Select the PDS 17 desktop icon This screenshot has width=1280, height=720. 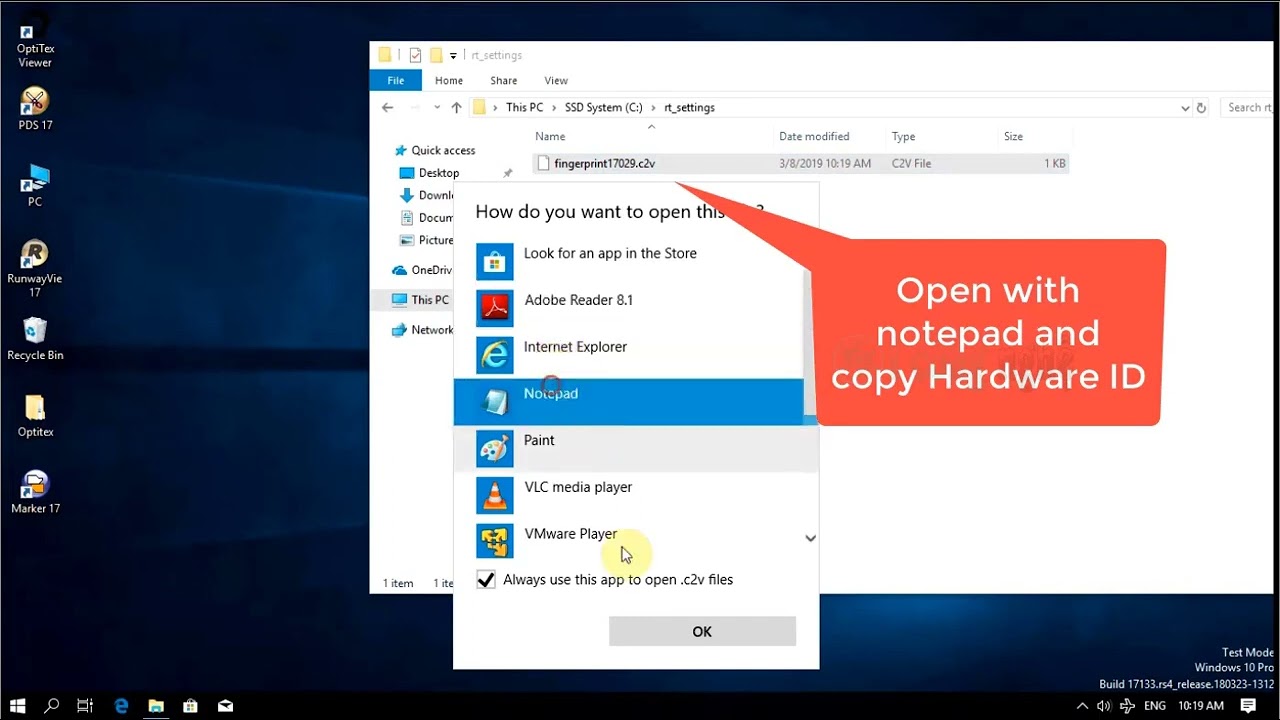[35, 109]
